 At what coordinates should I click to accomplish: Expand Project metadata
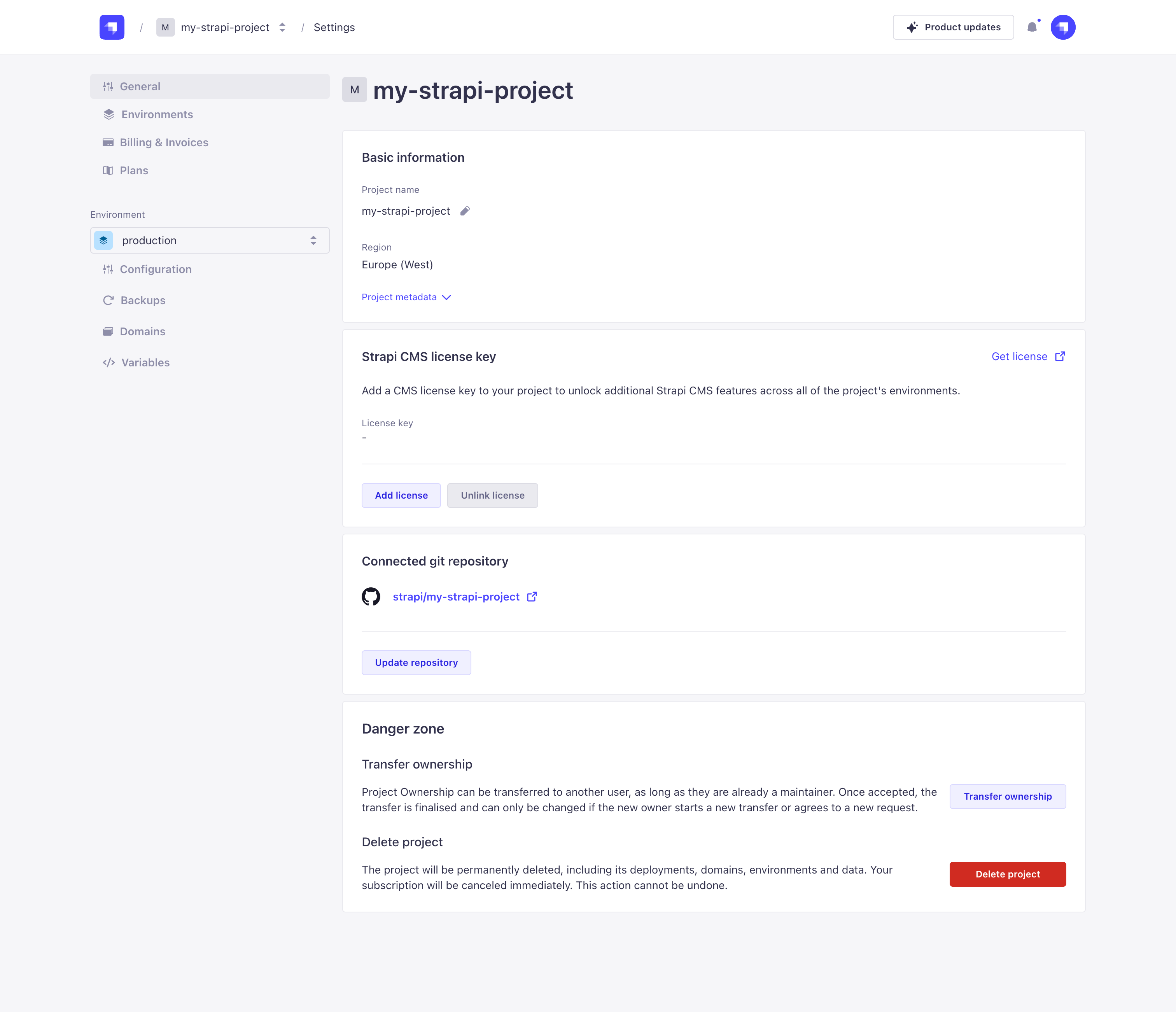406,297
